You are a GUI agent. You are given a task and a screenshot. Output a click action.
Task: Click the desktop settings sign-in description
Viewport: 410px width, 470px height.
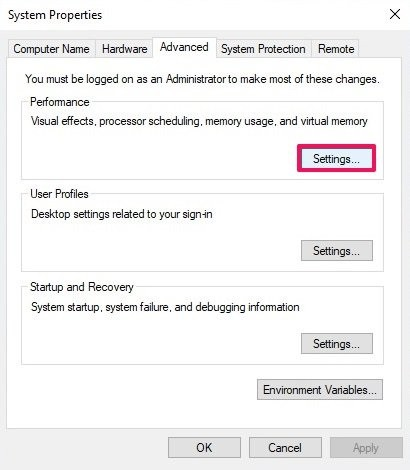122,214
